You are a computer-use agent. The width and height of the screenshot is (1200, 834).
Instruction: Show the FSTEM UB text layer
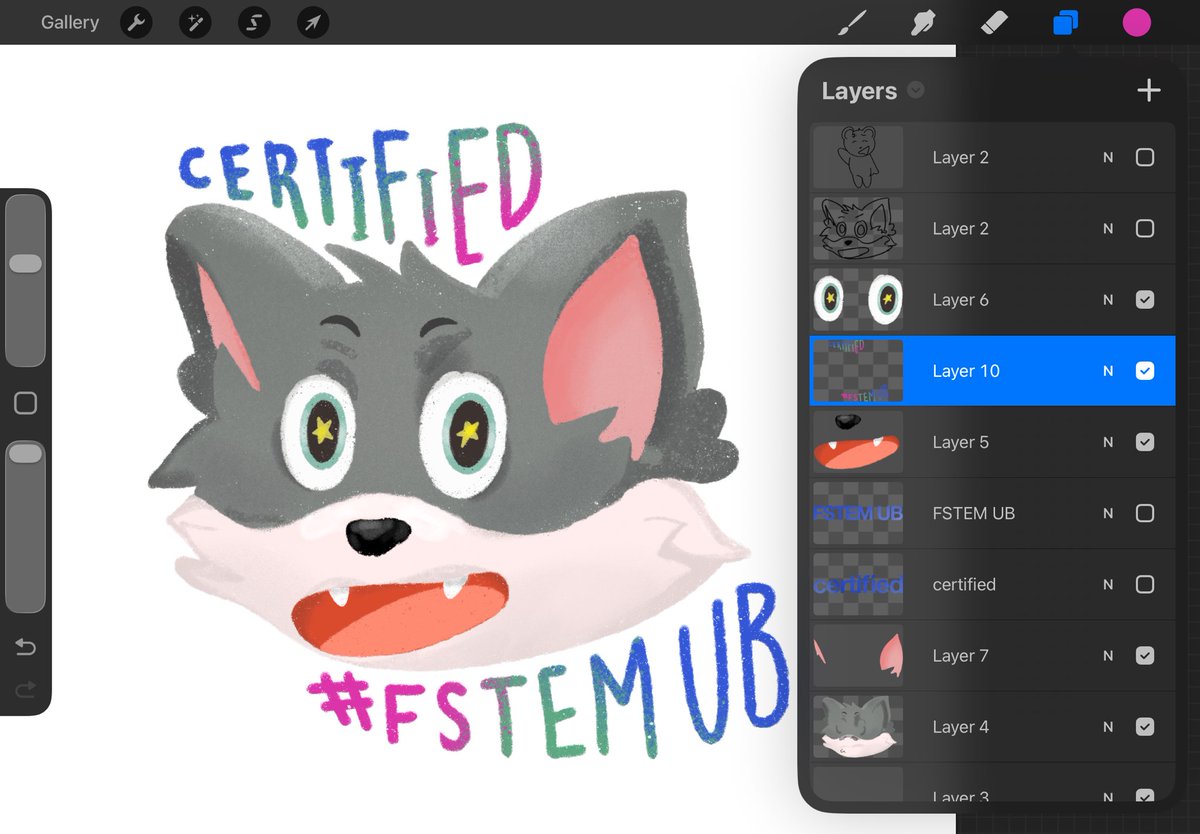pyautogui.click(x=1145, y=513)
